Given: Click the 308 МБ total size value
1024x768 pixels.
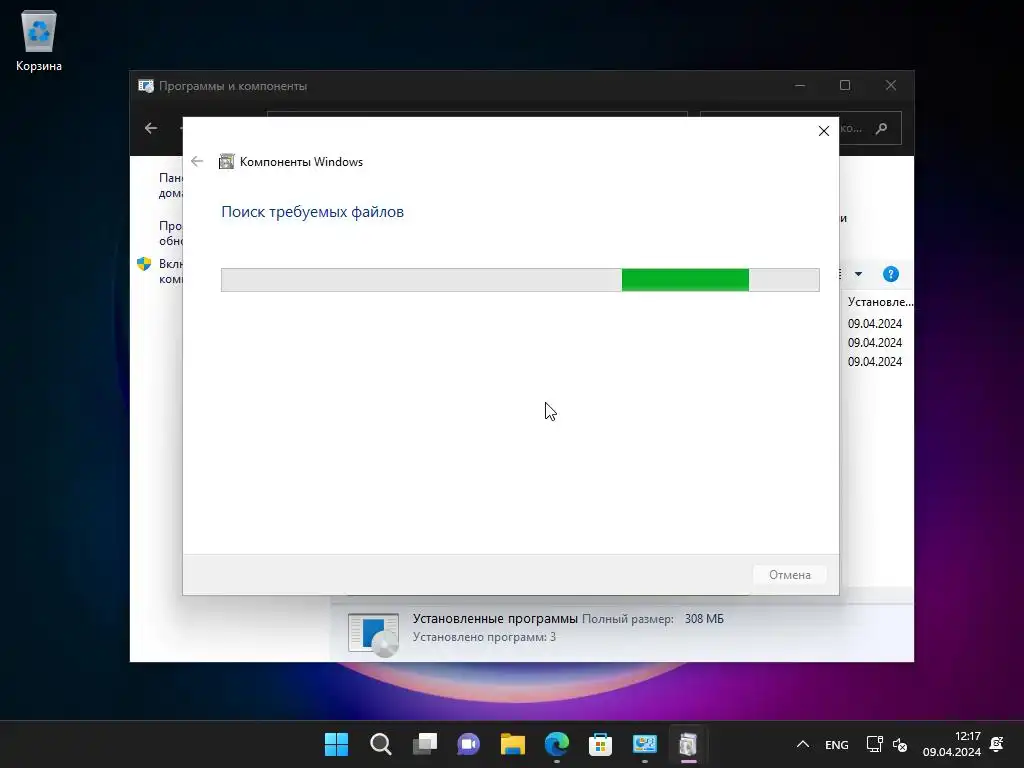Looking at the screenshot, I should coord(704,618).
